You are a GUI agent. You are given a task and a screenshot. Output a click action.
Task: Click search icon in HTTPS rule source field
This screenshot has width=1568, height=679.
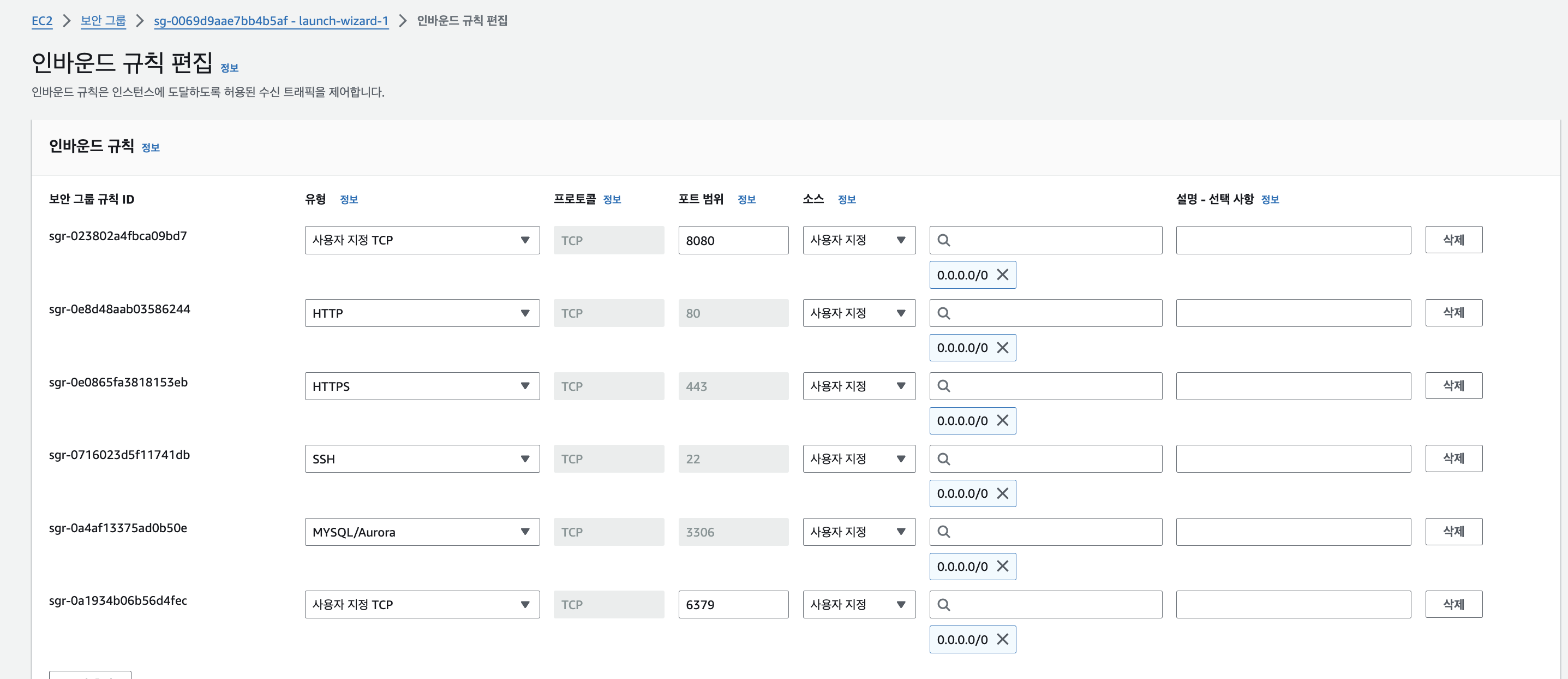943,386
